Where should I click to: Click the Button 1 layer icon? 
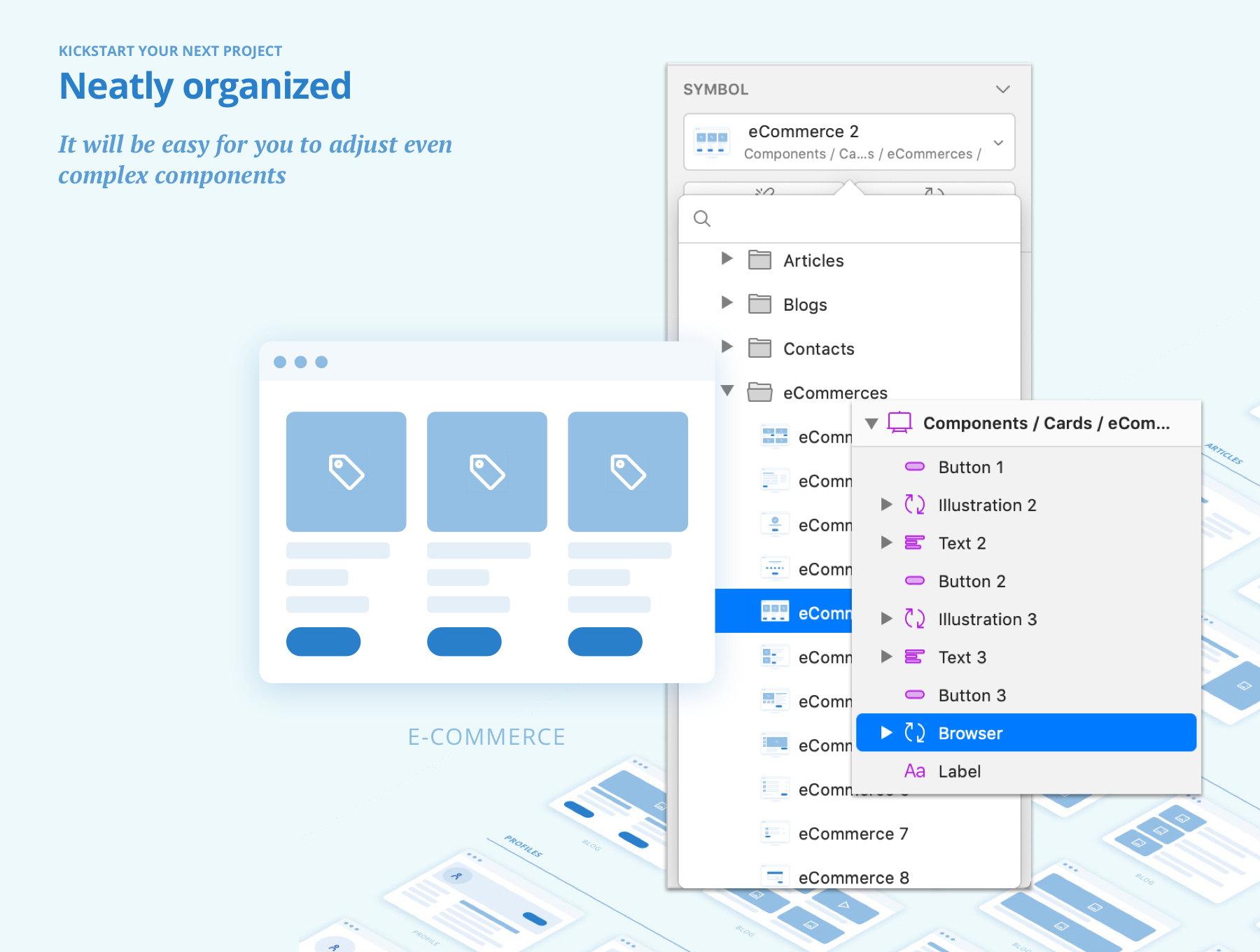[x=915, y=467]
